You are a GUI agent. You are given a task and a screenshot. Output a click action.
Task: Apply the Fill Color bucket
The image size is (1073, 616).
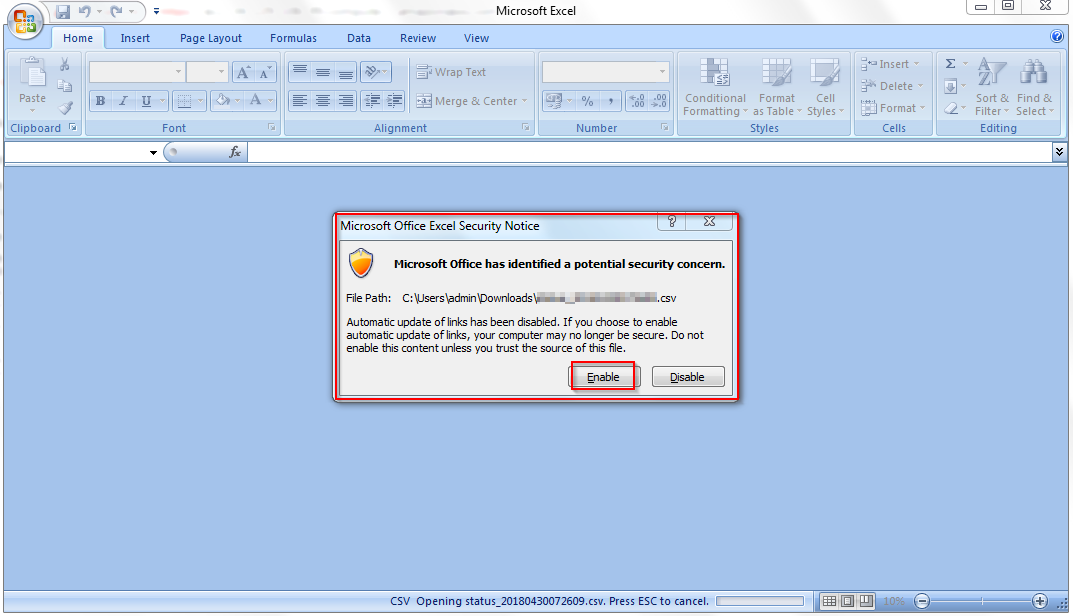coord(222,101)
